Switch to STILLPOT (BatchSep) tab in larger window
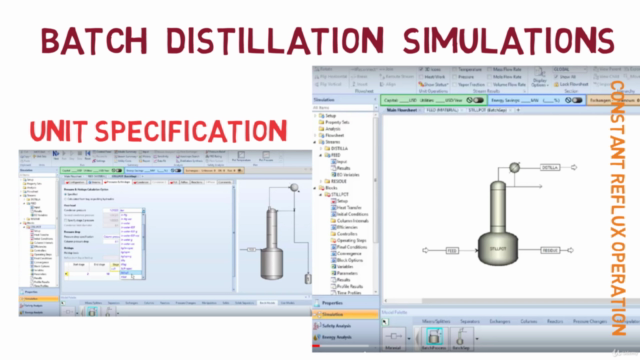The image size is (640, 360). pyautogui.click(x=487, y=110)
